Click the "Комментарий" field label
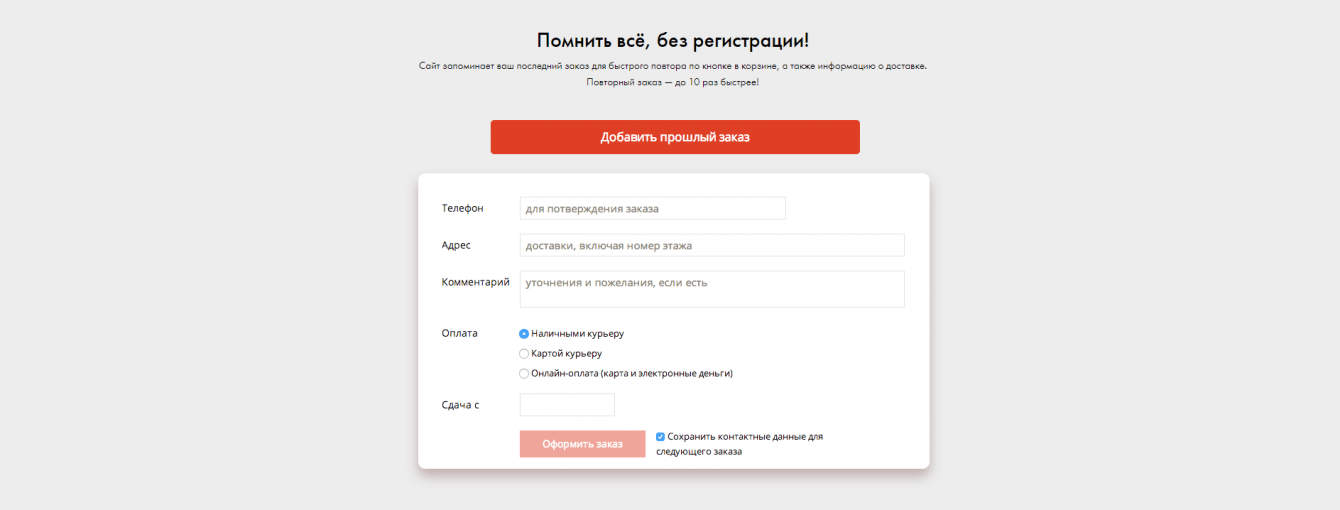 tap(475, 282)
